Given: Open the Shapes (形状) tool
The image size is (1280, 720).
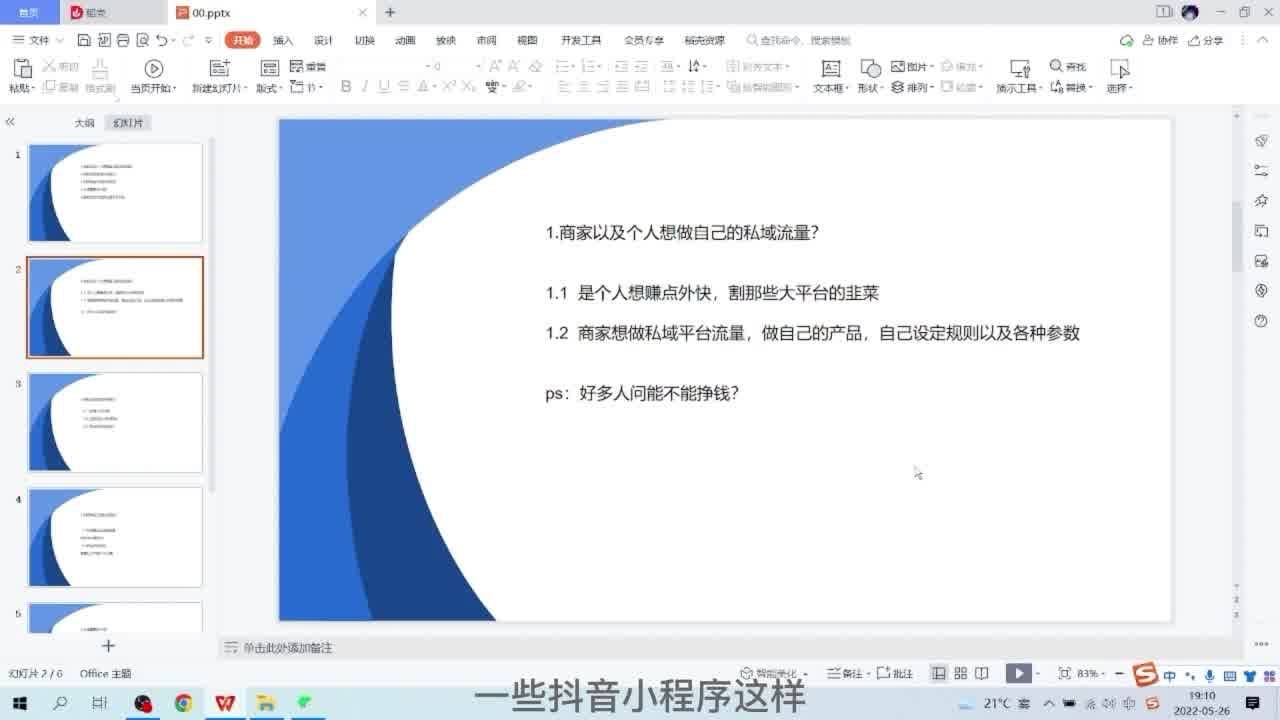Looking at the screenshot, I should (870, 69).
